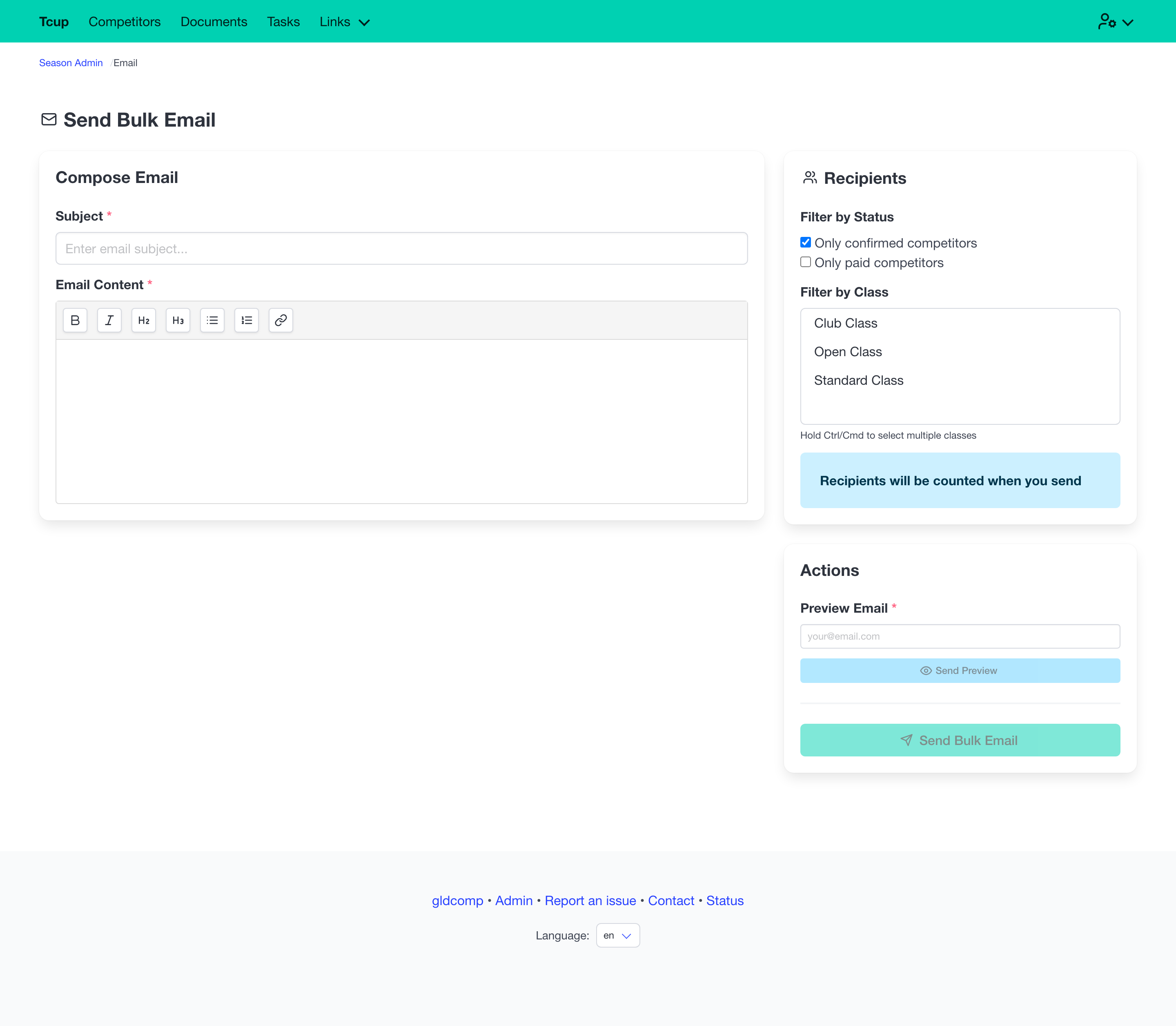Select Open Class in class filter
Image resolution: width=1176 pixels, height=1026 pixels.
tap(960, 352)
